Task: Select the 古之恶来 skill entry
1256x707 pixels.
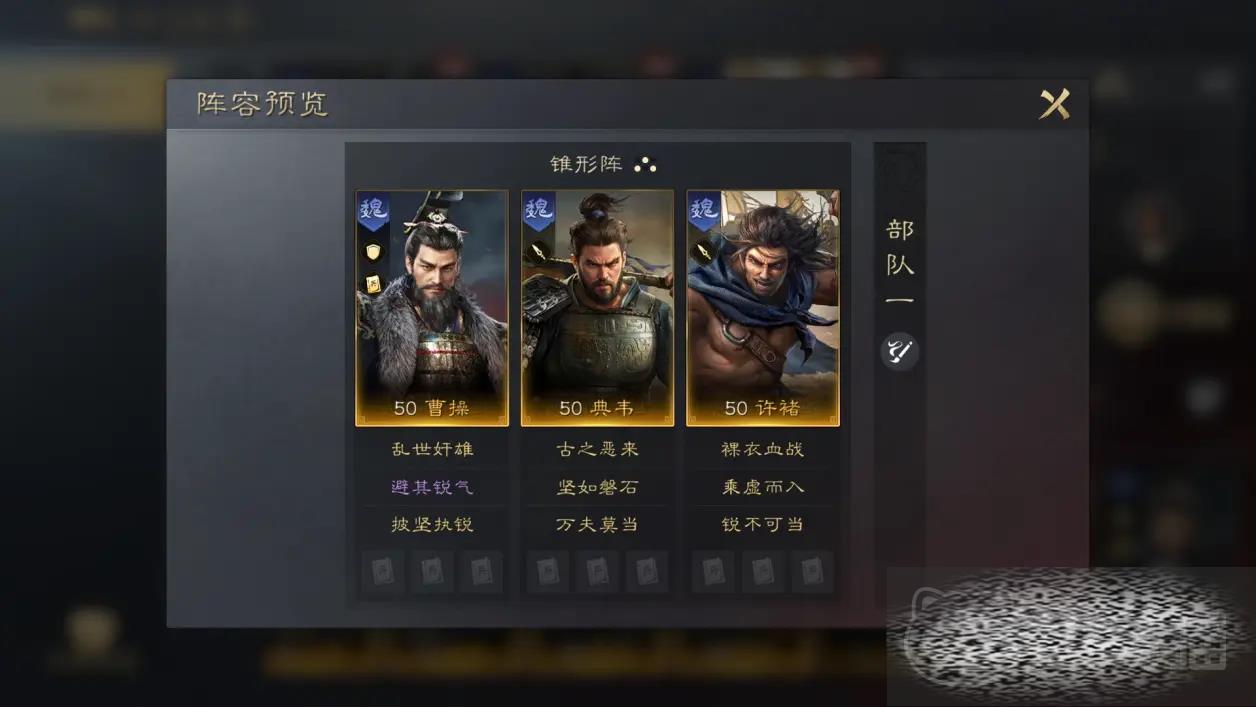Action: (597, 449)
